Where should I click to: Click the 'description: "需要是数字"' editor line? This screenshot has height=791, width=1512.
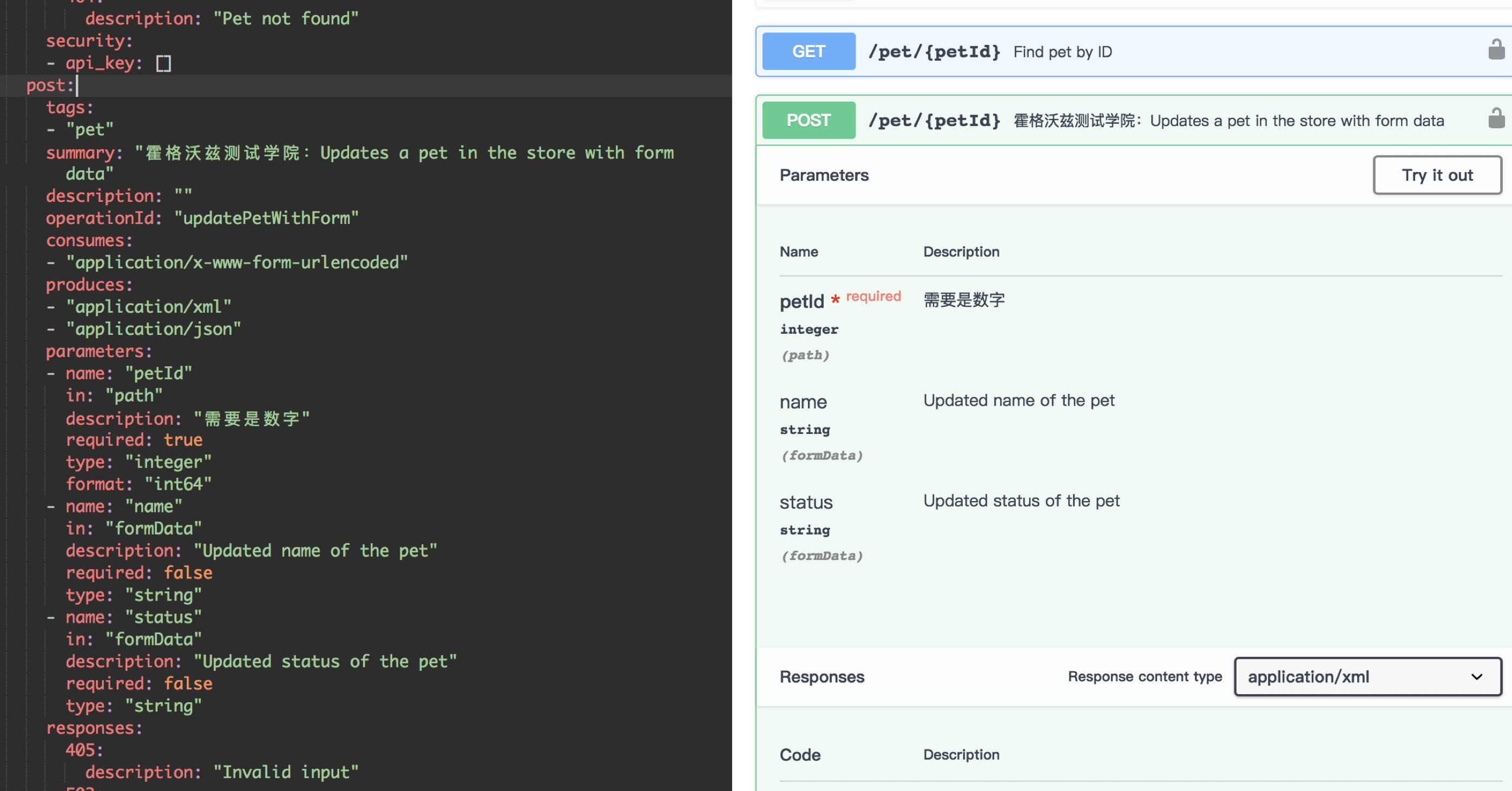pos(188,418)
